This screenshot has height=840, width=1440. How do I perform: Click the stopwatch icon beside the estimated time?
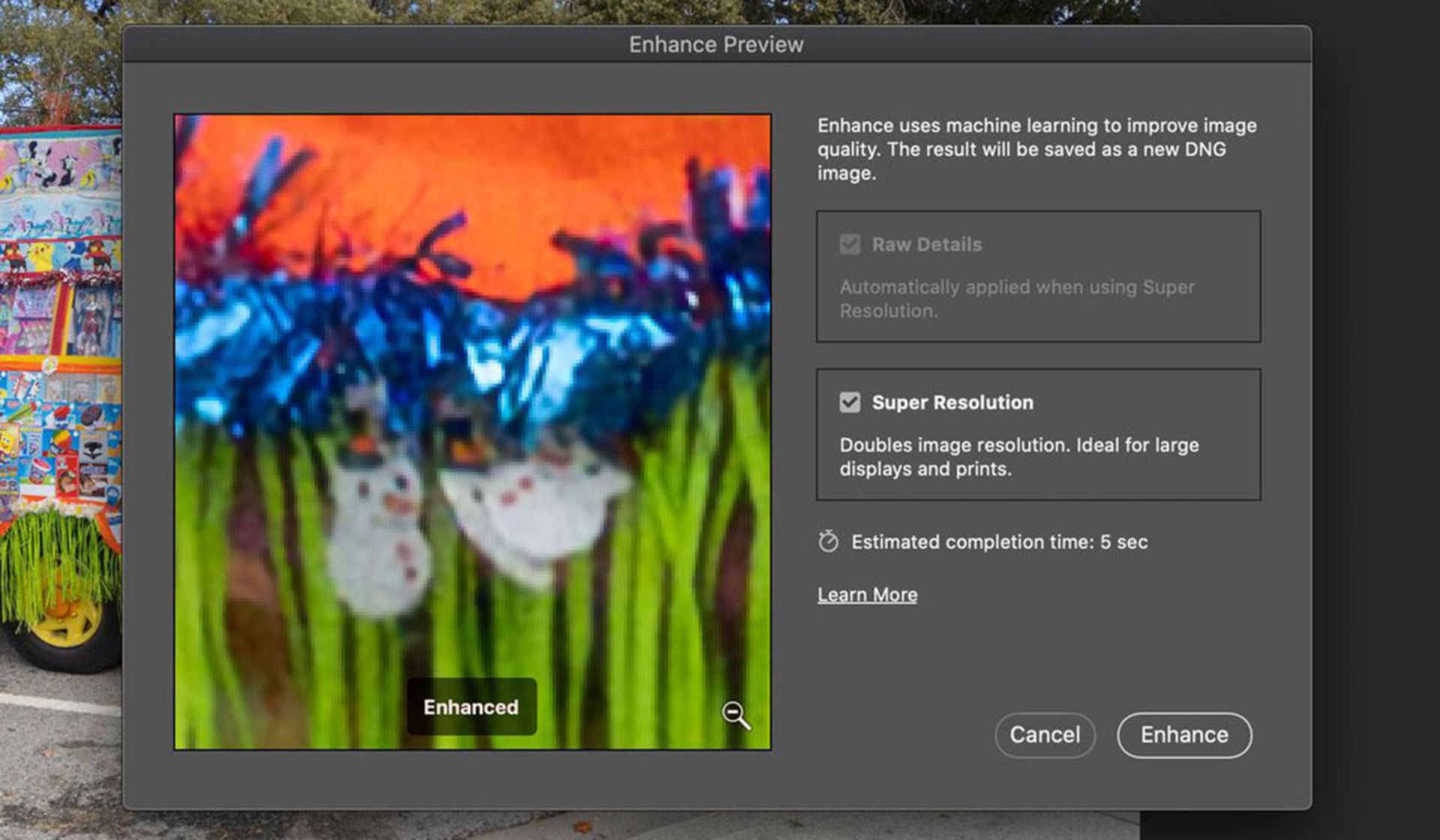pos(828,541)
